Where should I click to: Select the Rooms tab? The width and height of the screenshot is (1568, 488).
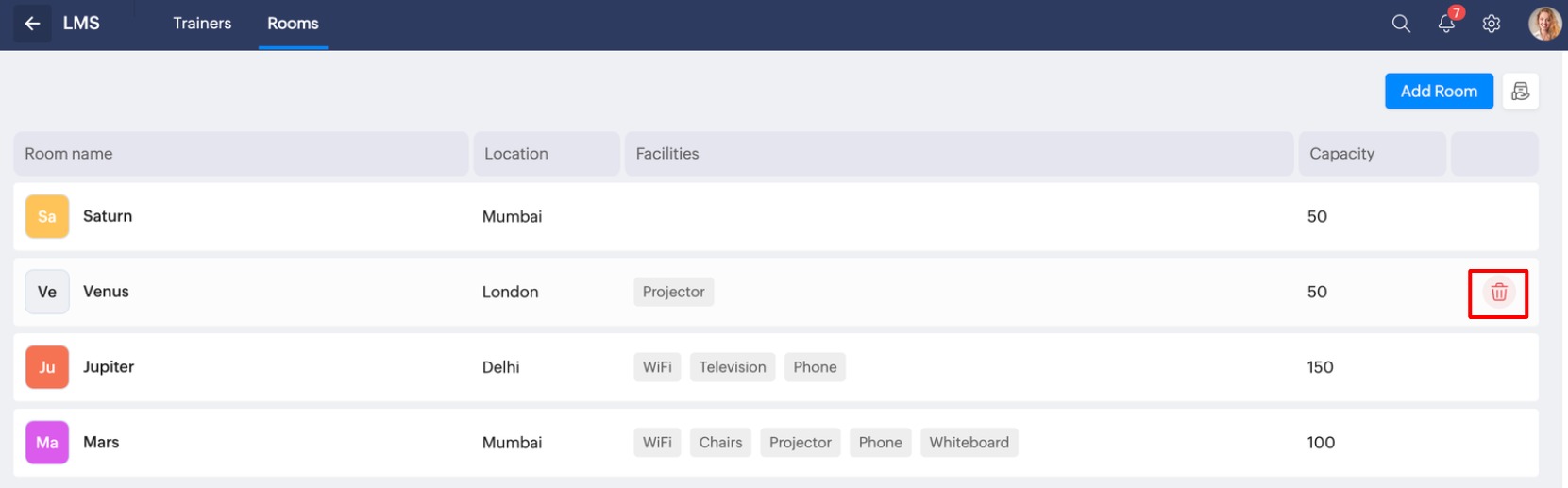click(293, 24)
